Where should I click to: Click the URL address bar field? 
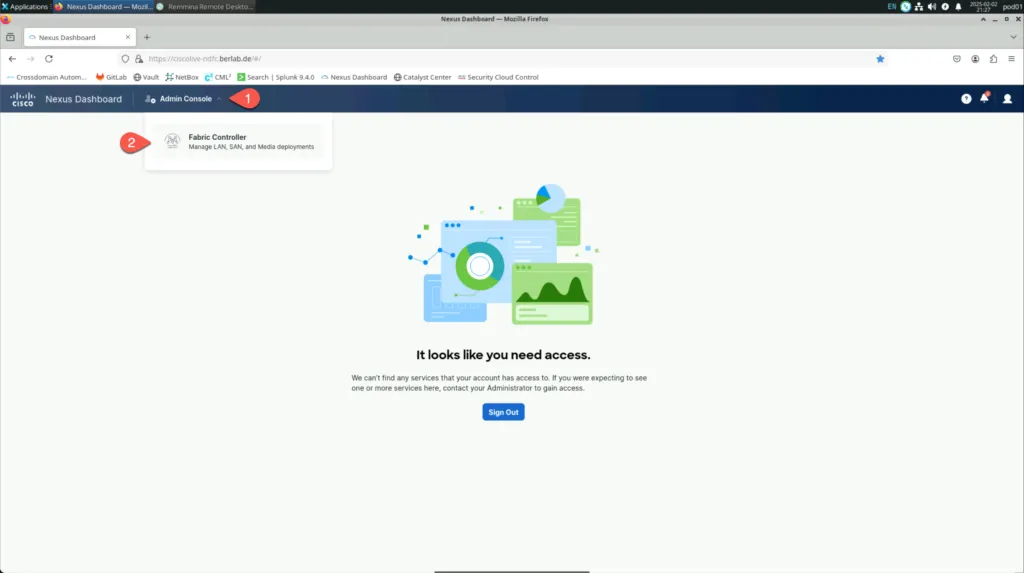point(500,59)
